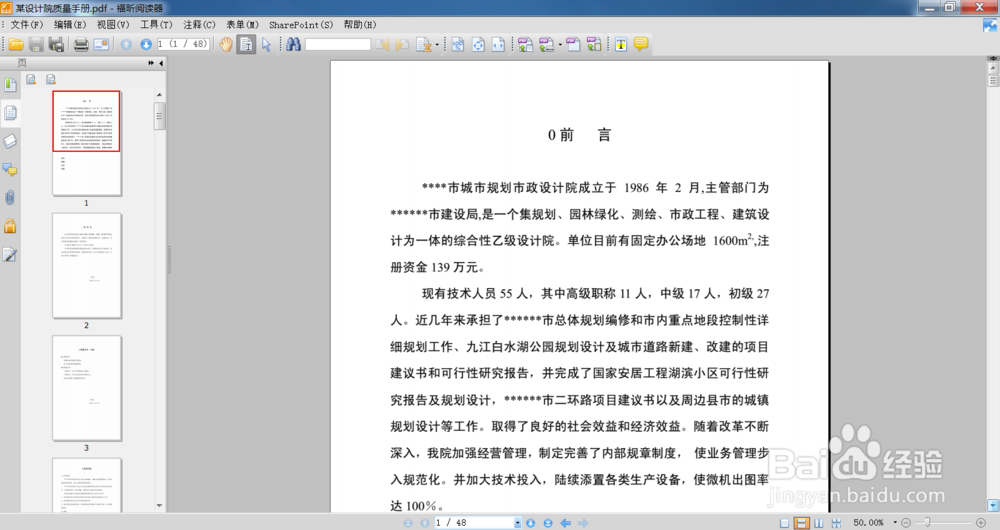
Task: Select page 1 thumbnail
Action: [x=87, y=143]
